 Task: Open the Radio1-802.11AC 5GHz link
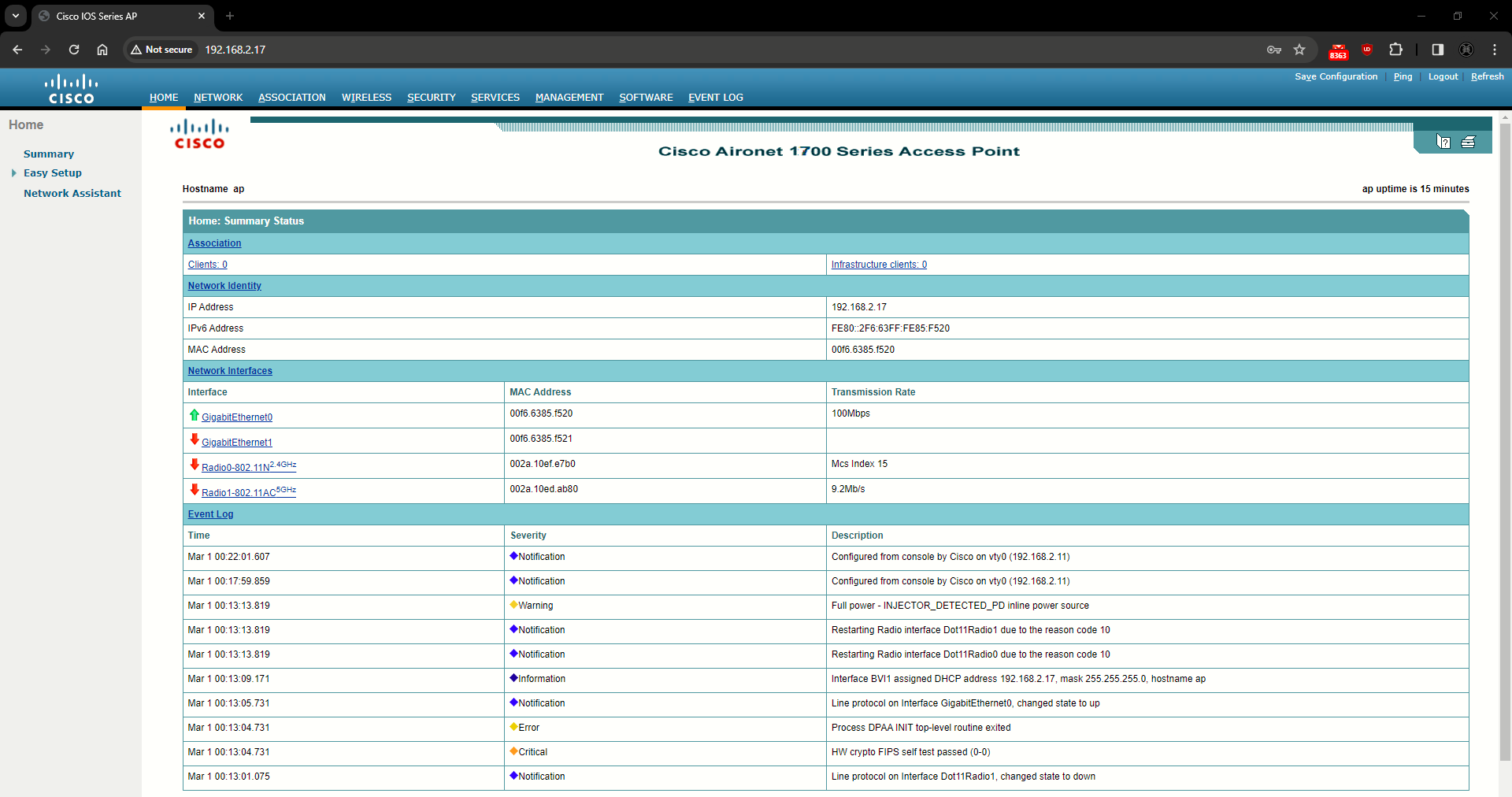(x=249, y=492)
